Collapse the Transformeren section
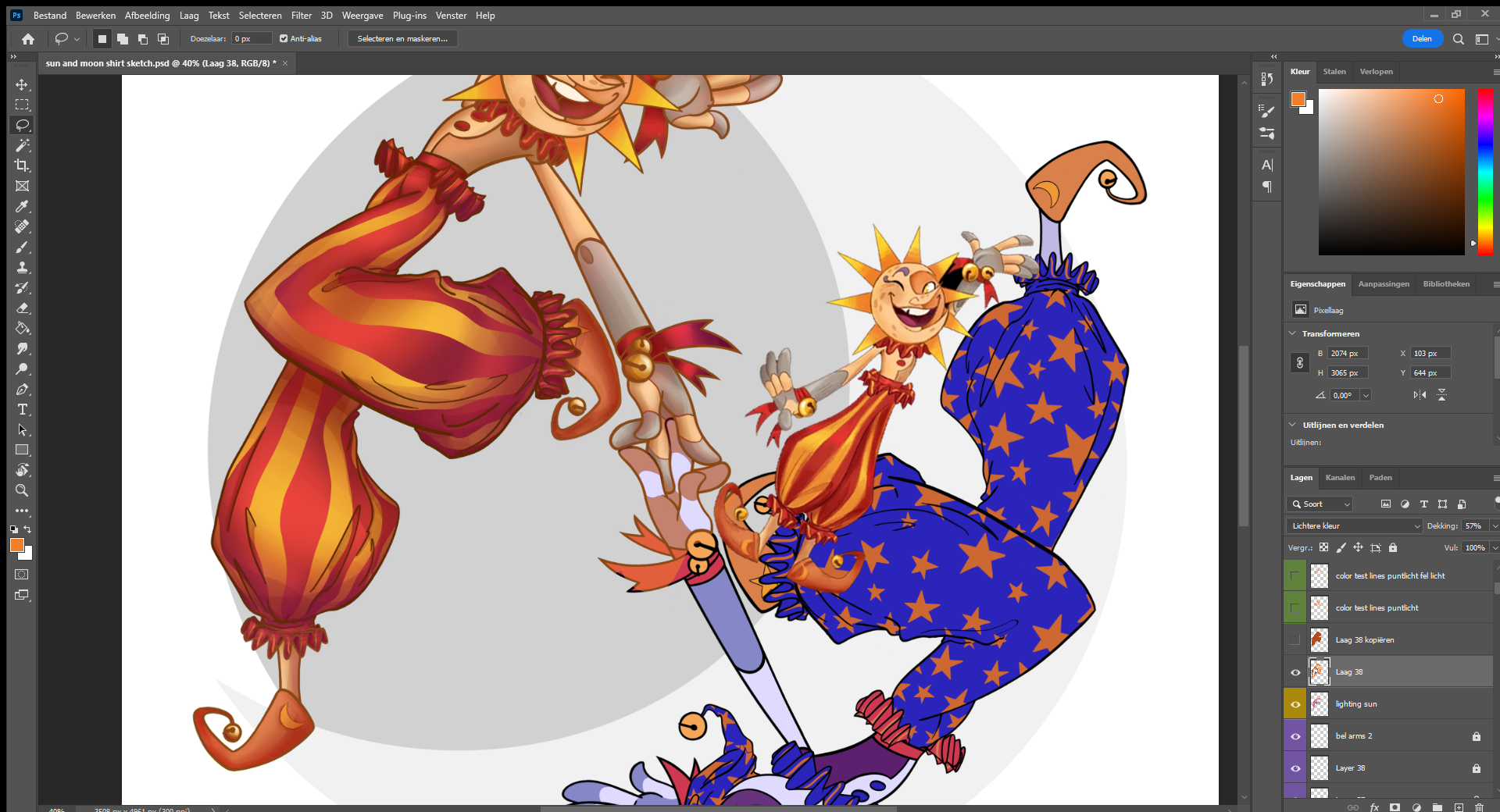The height and width of the screenshot is (812, 1500). (x=1293, y=333)
